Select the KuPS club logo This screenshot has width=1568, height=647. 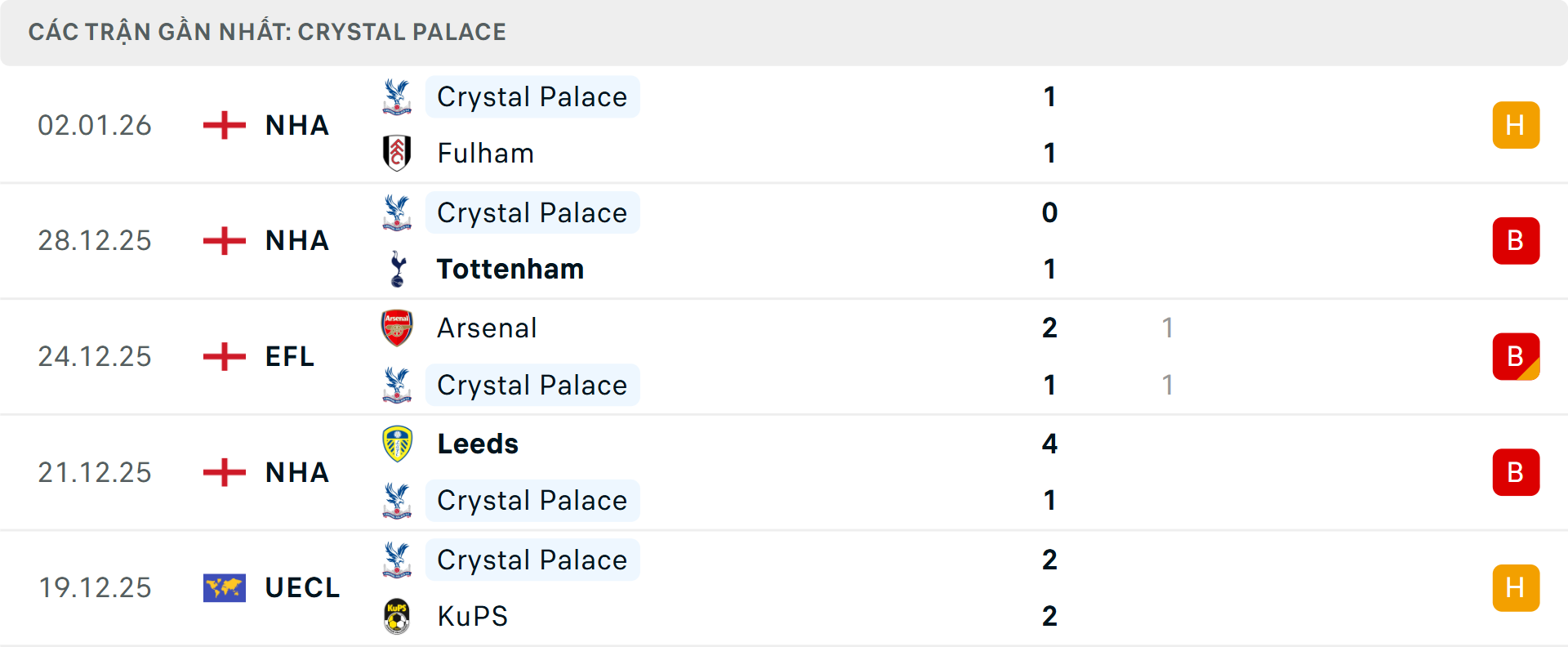tap(398, 616)
